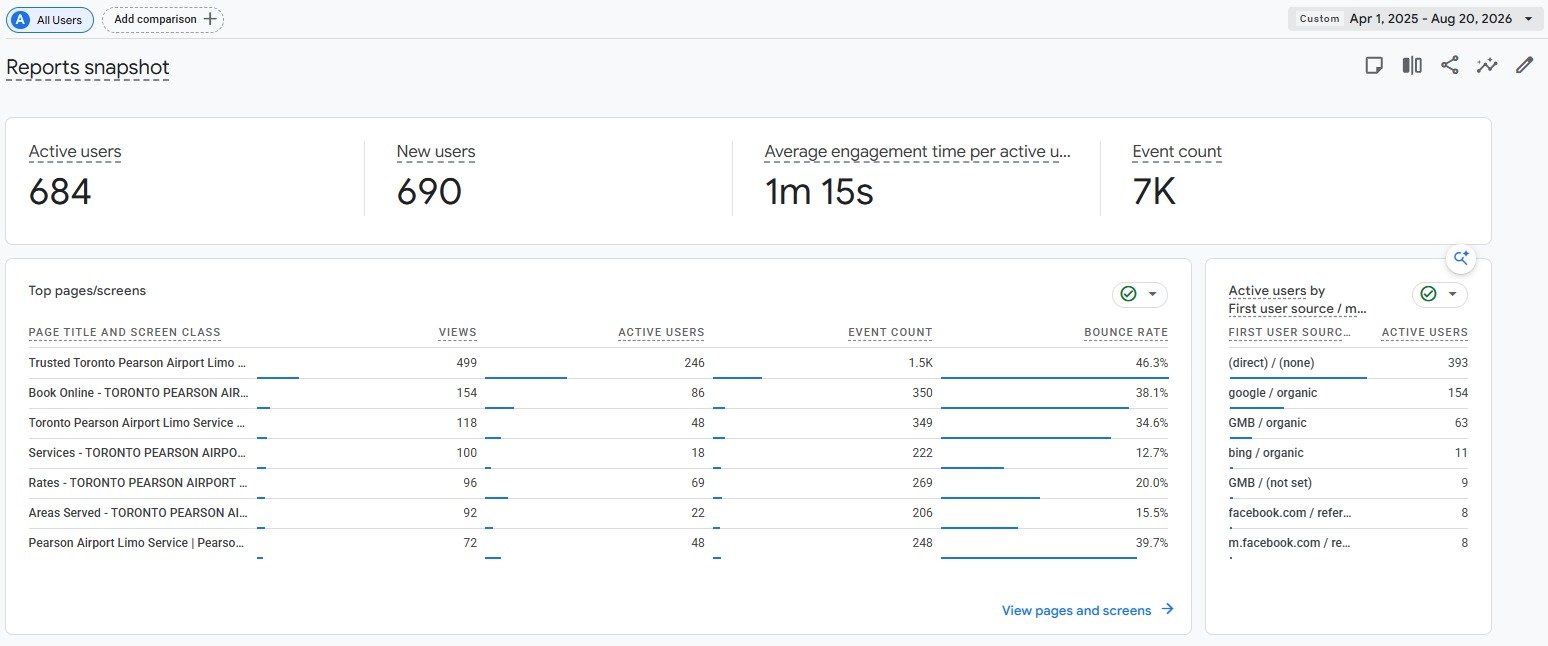Image resolution: width=1548 pixels, height=646 pixels.
Task: Click GMB / organic source row
Action: tap(1348, 423)
